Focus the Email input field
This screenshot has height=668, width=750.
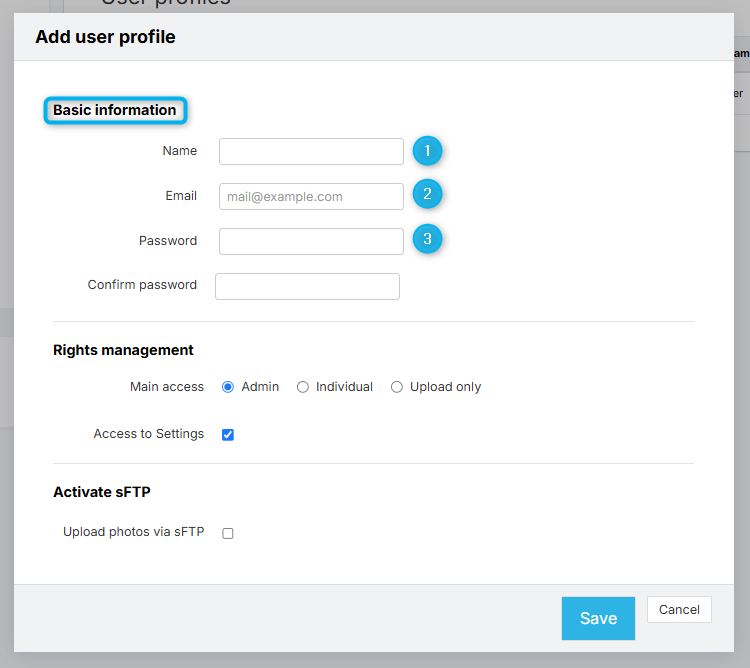click(x=311, y=197)
